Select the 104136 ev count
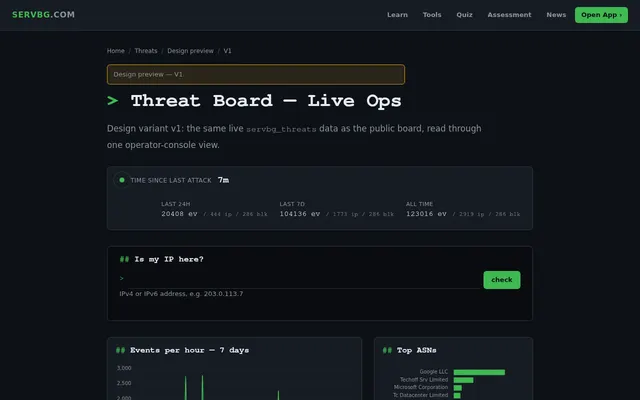The width and height of the screenshot is (640, 400). (300, 214)
